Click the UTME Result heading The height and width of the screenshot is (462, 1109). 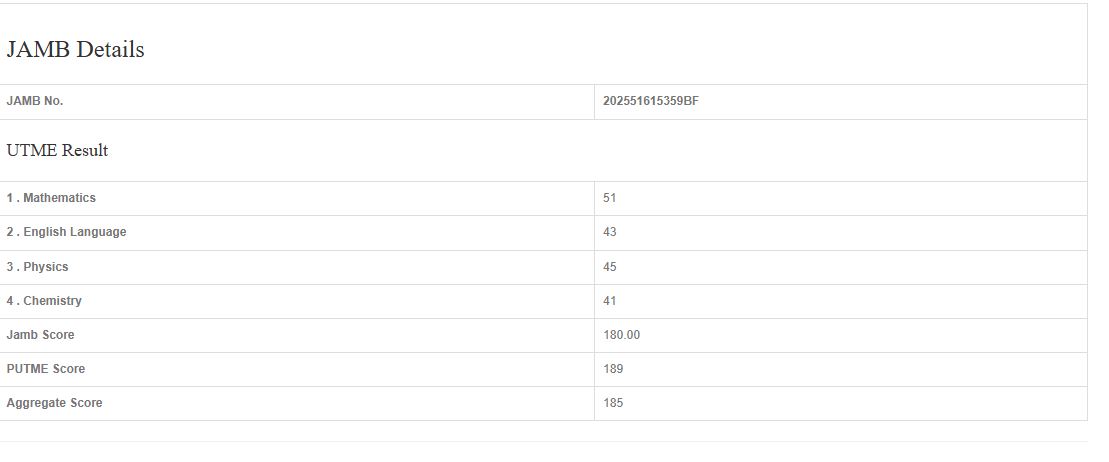(x=57, y=151)
